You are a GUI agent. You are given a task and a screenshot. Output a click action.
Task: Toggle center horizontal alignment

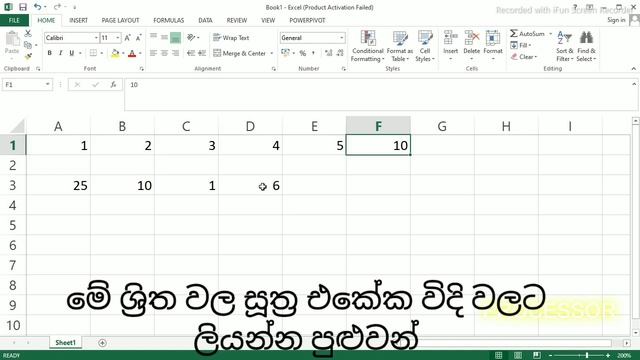pyautogui.click(x=164, y=53)
